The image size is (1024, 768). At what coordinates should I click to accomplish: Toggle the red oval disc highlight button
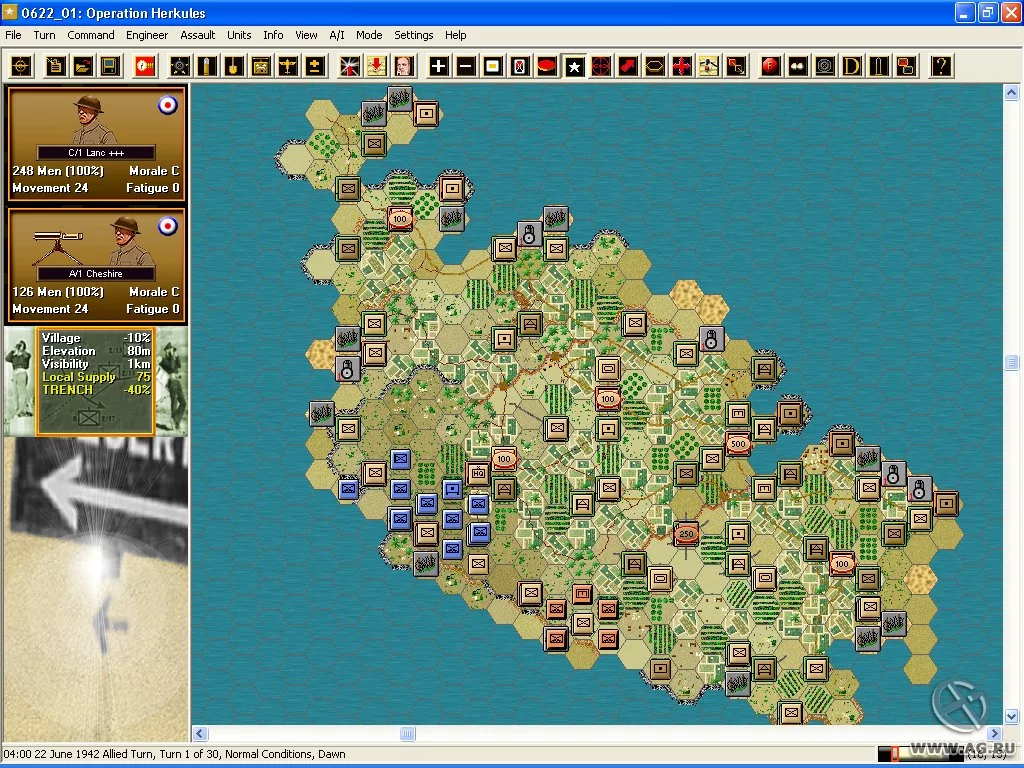pos(547,66)
